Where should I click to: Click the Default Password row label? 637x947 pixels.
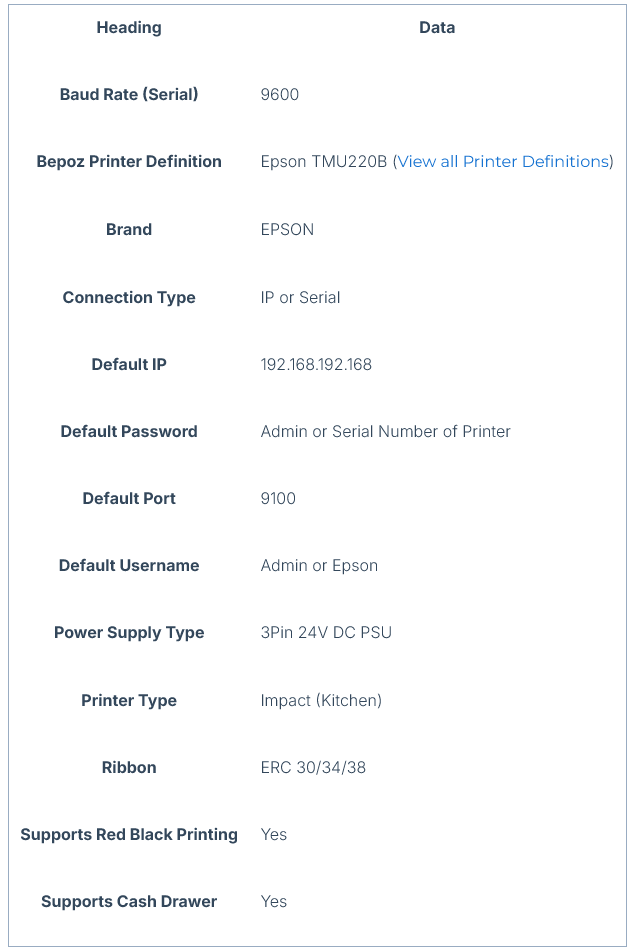point(129,431)
